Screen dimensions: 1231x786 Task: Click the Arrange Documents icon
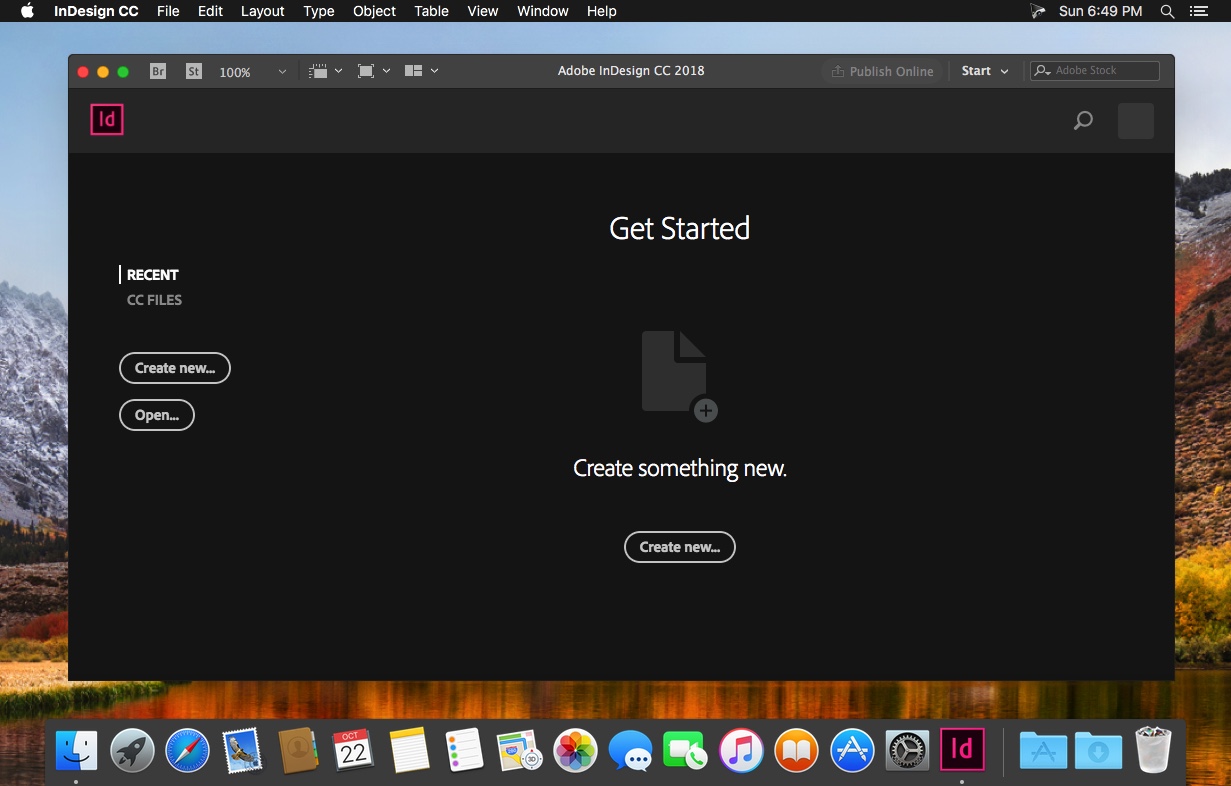point(414,71)
